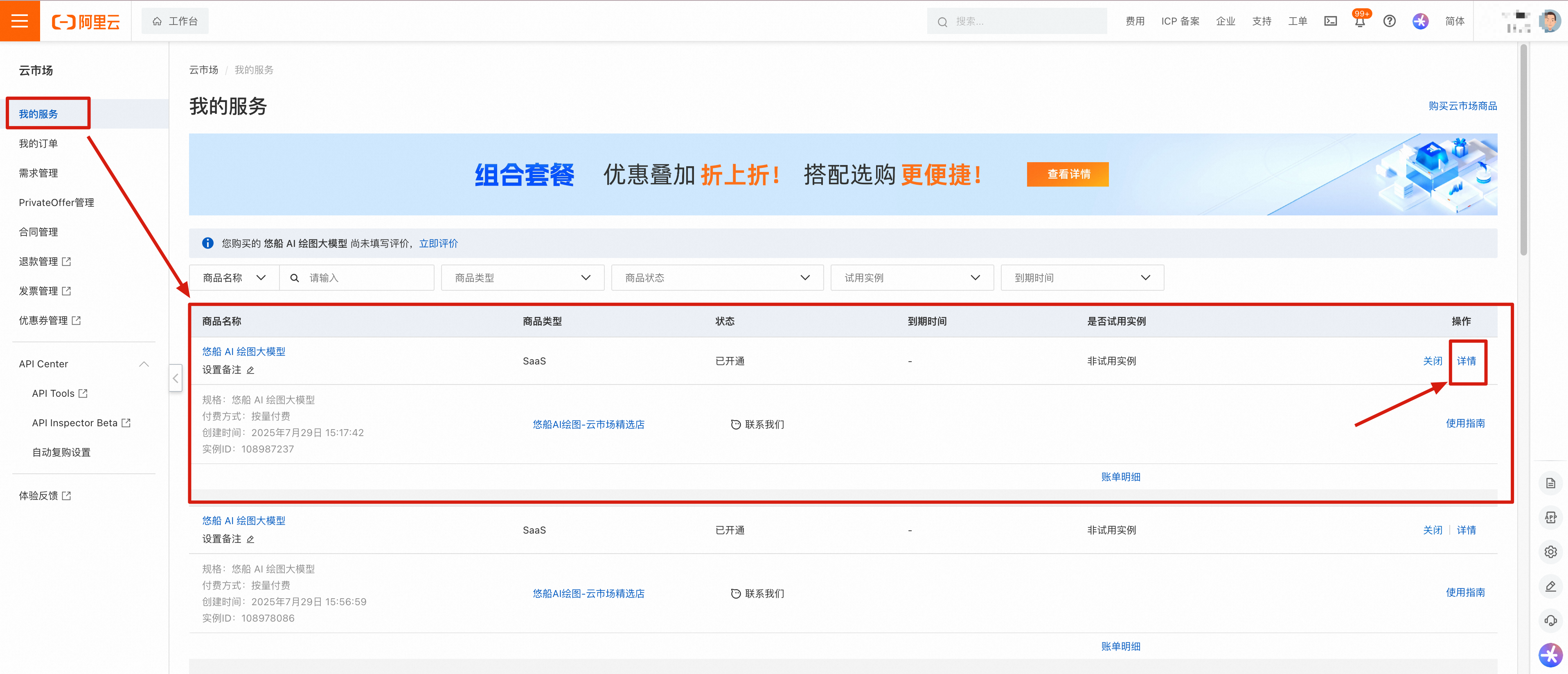Launch the Cloud Shell terminal icon

point(1331,21)
